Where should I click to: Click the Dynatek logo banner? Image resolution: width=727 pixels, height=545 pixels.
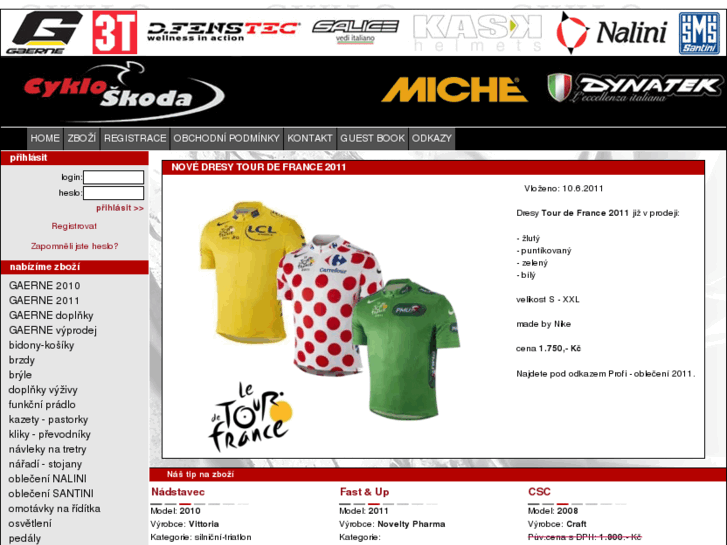635,88
